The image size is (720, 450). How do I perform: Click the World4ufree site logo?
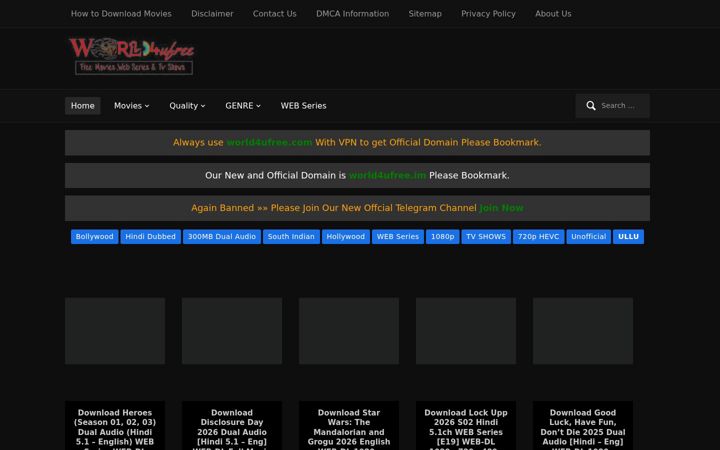[132, 56]
